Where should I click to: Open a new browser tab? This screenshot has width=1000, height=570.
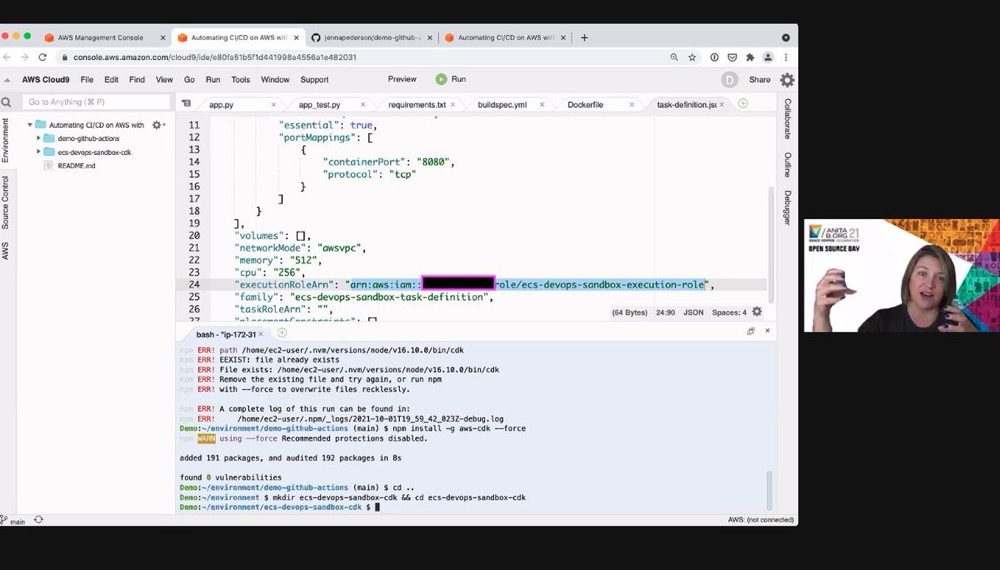[x=584, y=38]
